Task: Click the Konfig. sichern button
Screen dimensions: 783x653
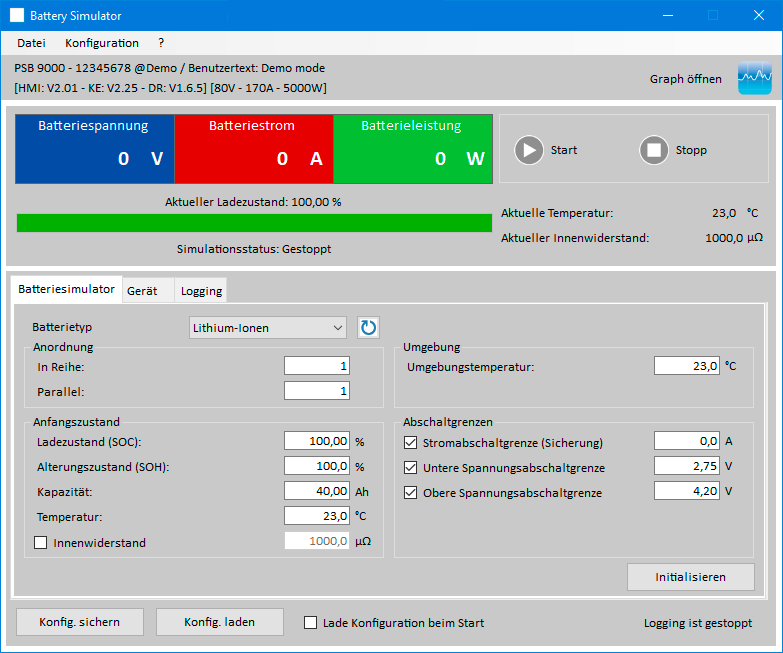Action: click(x=80, y=622)
